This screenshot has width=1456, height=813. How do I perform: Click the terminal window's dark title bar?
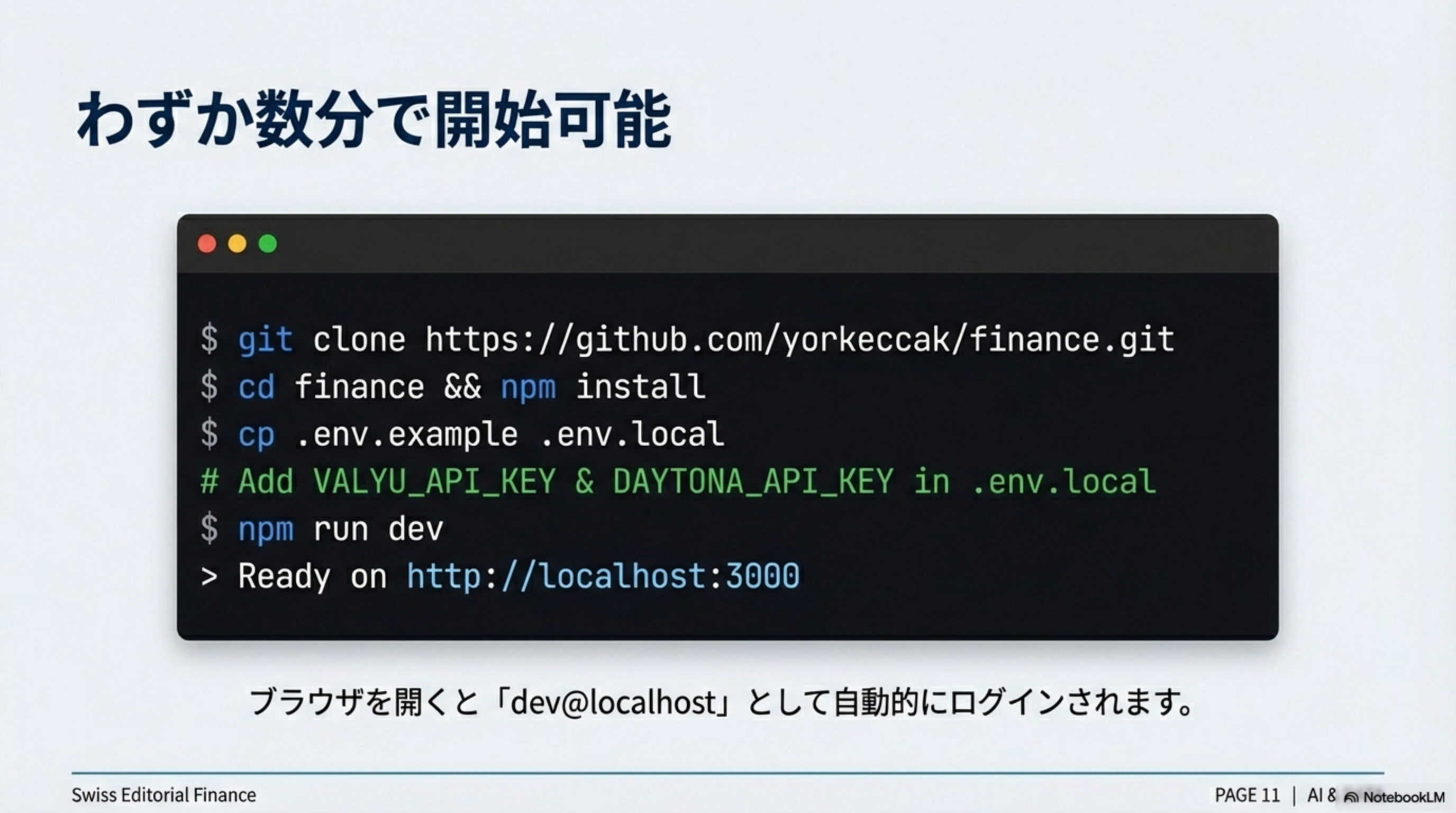point(735,243)
